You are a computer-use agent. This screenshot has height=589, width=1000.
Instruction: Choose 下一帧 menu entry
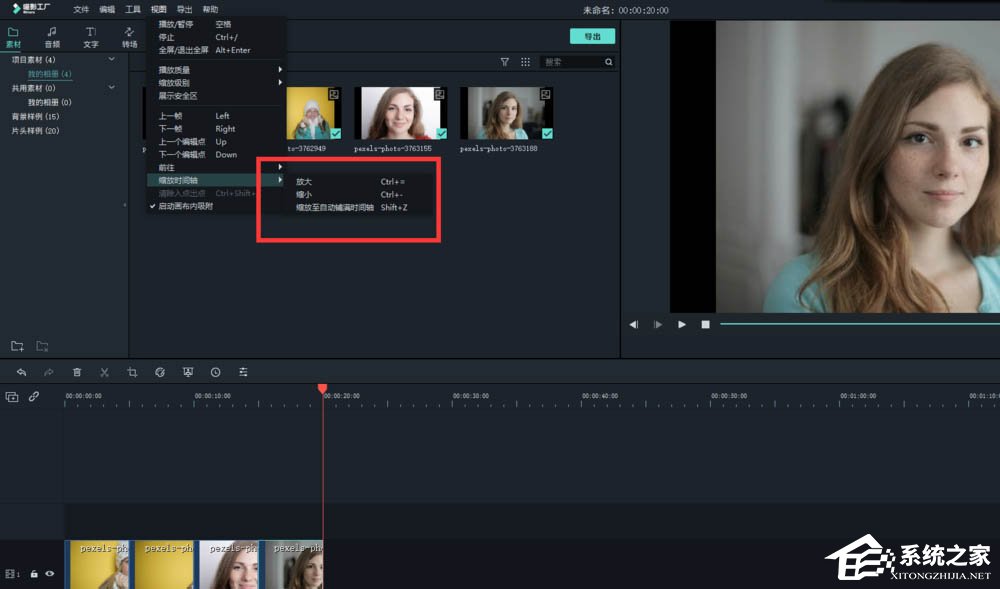pyautogui.click(x=216, y=129)
